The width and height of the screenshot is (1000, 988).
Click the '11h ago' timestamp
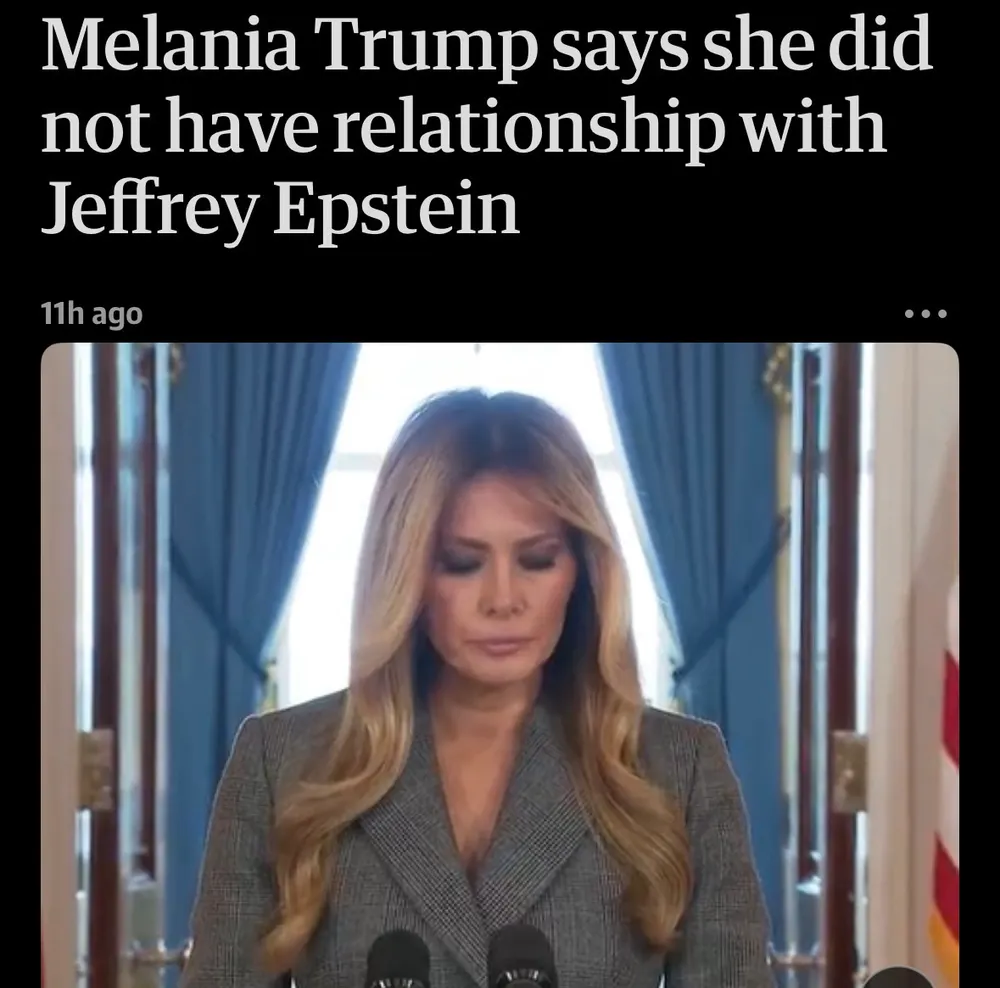pyautogui.click(x=92, y=314)
